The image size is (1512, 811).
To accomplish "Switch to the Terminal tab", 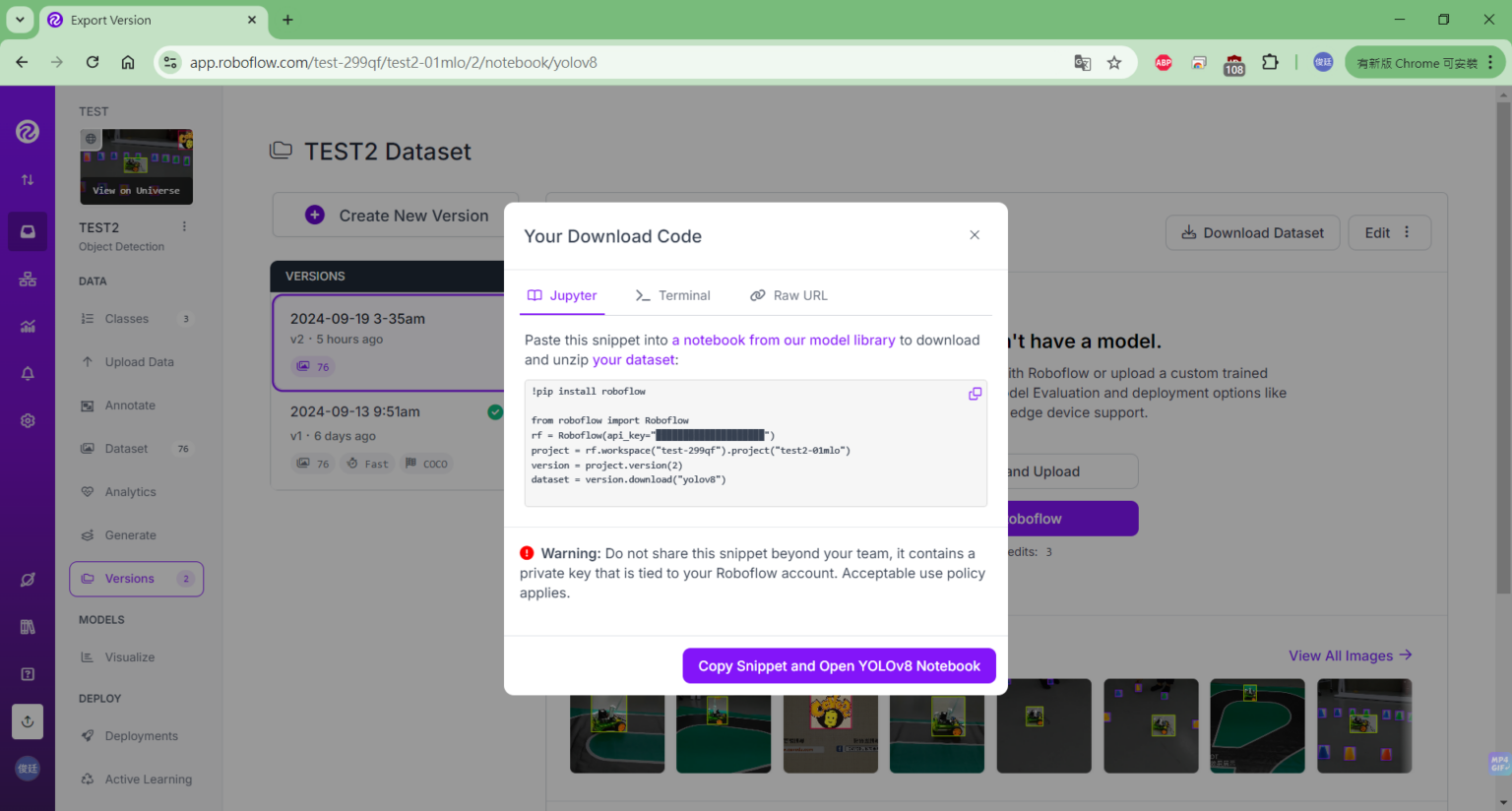I will pyautogui.click(x=673, y=295).
